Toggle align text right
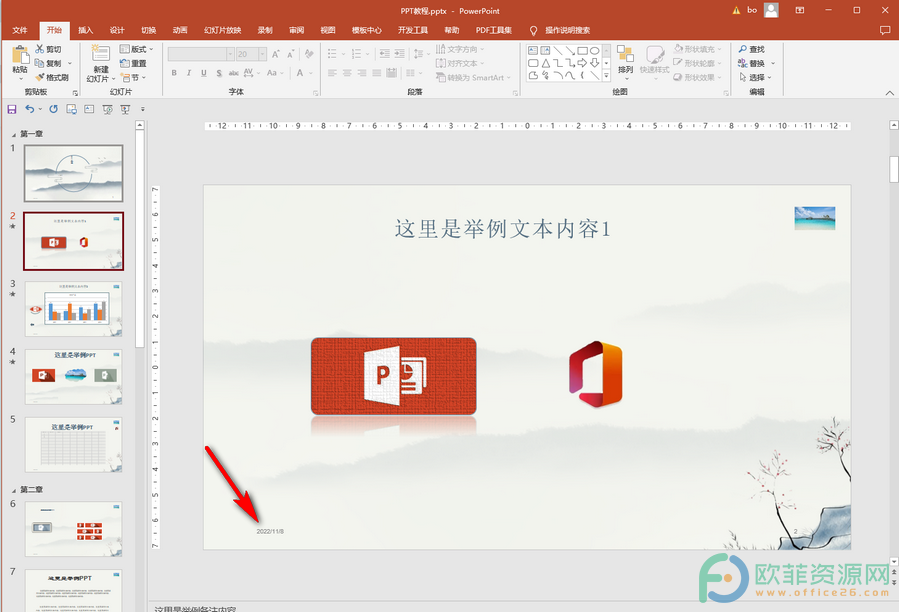 pos(362,73)
